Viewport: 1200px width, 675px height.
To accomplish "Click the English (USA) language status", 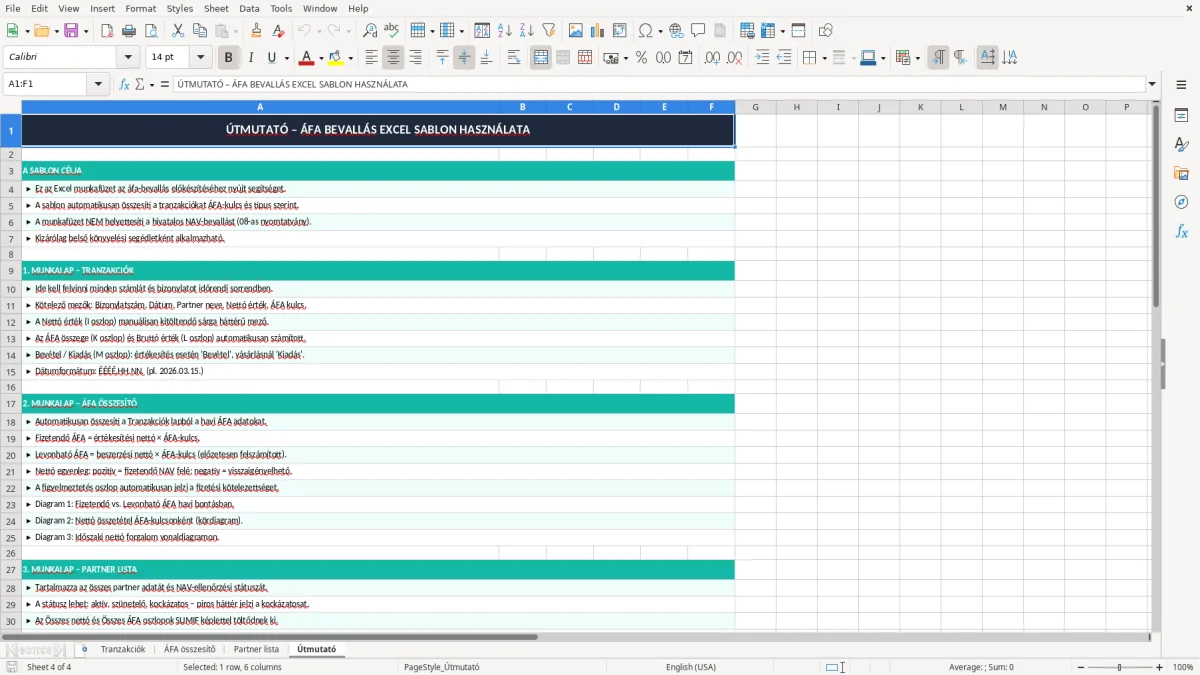I will tap(691, 667).
